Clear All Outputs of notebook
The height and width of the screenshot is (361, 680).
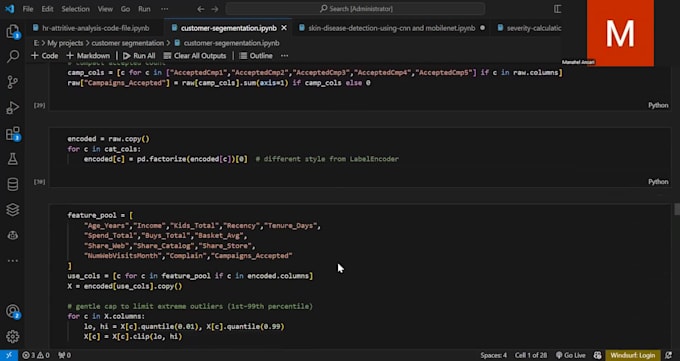[x=195, y=56]
